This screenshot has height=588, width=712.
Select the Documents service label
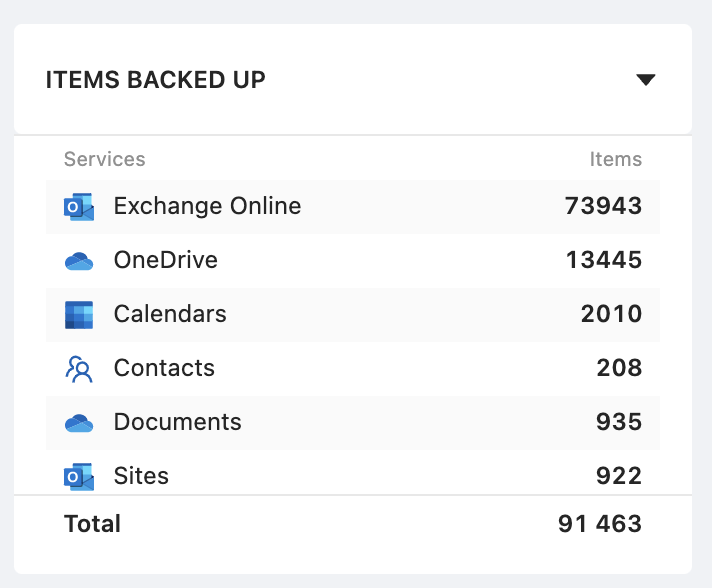178,422
